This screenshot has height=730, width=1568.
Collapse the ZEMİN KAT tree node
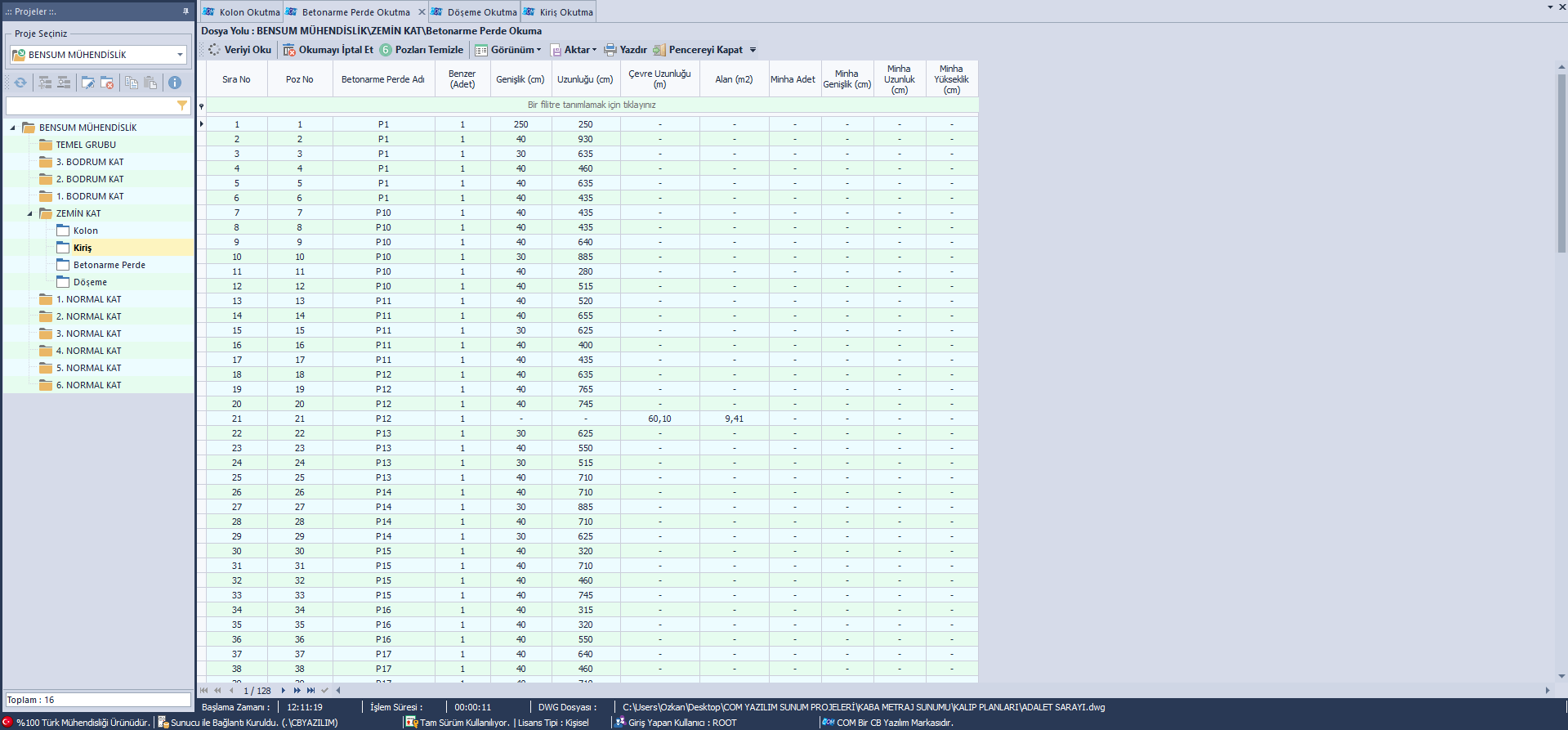pos(30,213)
